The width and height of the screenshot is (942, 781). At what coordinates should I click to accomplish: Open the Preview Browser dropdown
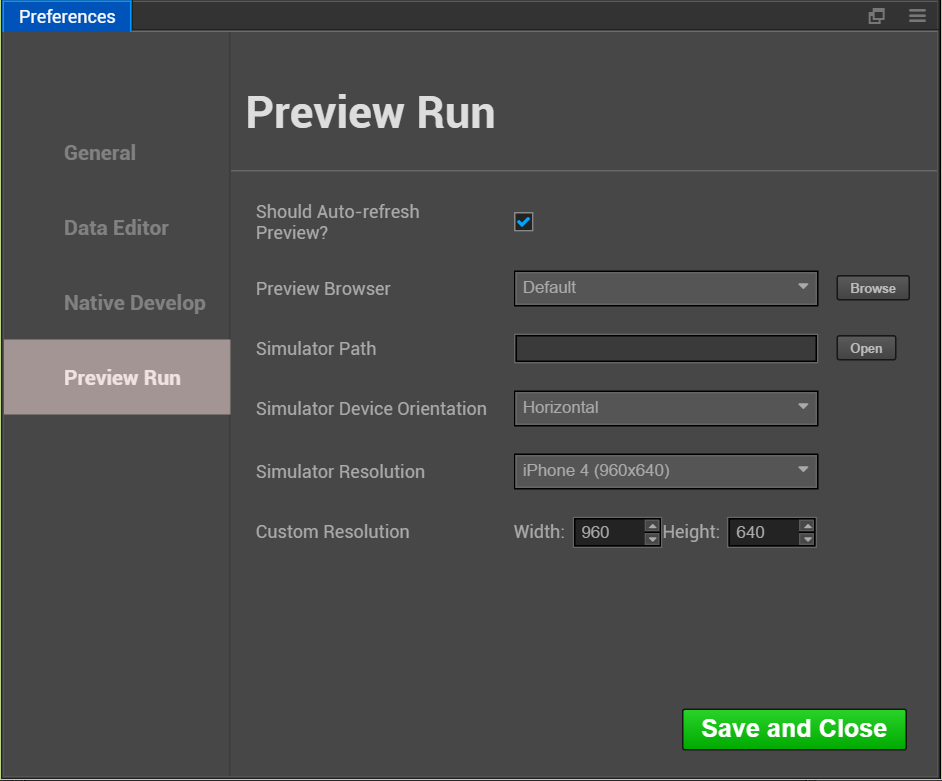(666, 288)
